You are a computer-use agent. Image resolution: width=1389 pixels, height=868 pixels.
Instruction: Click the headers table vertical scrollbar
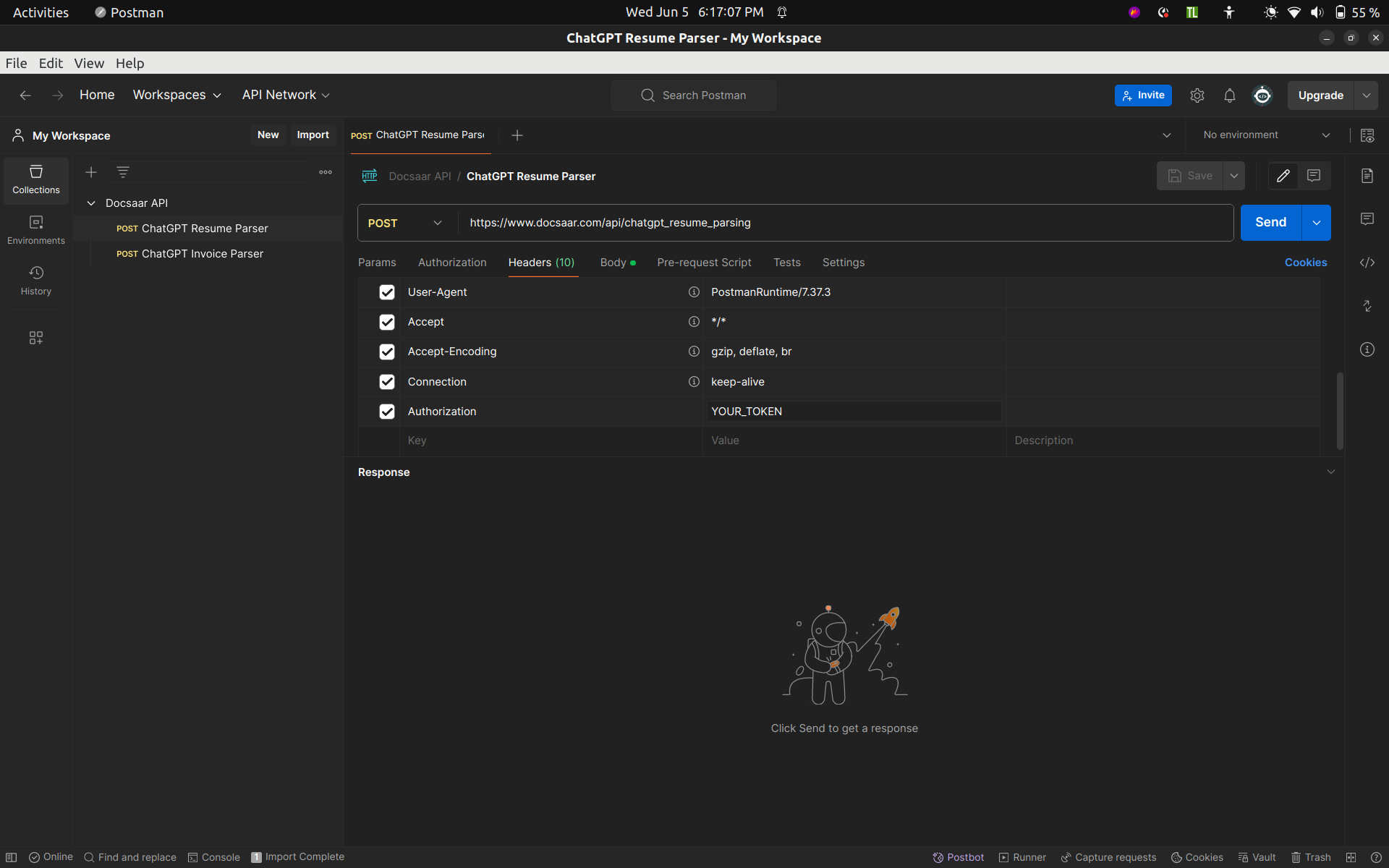coord(1340,411)
